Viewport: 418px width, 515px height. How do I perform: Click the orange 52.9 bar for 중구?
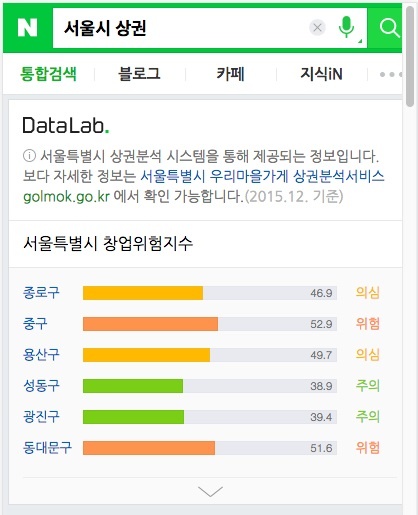pos(150,324)
